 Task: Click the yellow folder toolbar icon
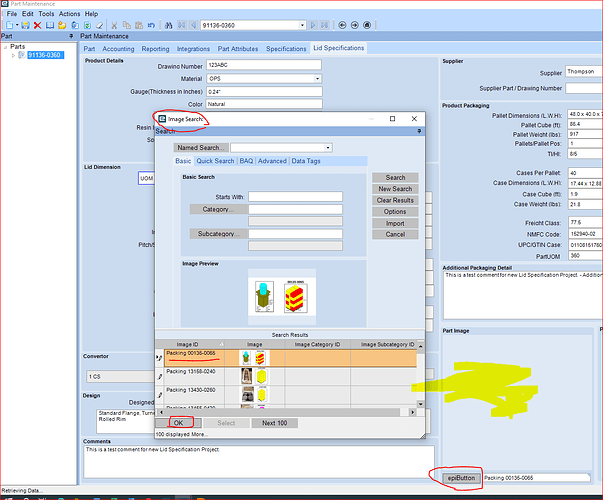click(x=62, y=25)
